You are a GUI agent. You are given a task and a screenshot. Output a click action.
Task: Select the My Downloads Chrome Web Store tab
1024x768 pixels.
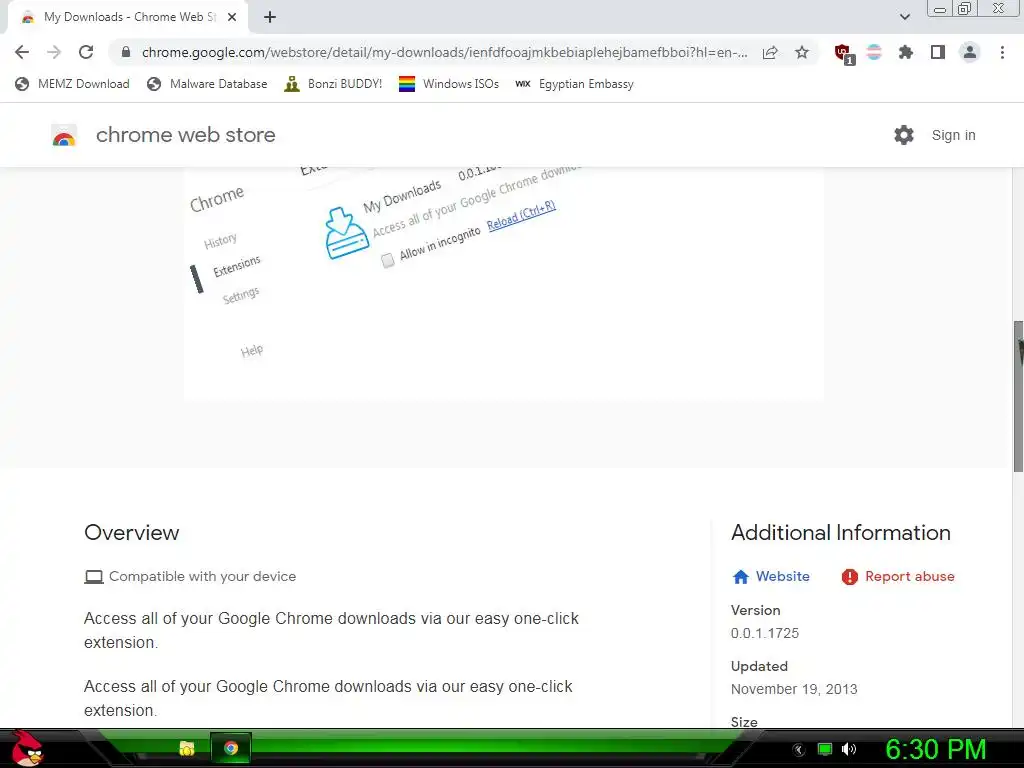point(127,17)
